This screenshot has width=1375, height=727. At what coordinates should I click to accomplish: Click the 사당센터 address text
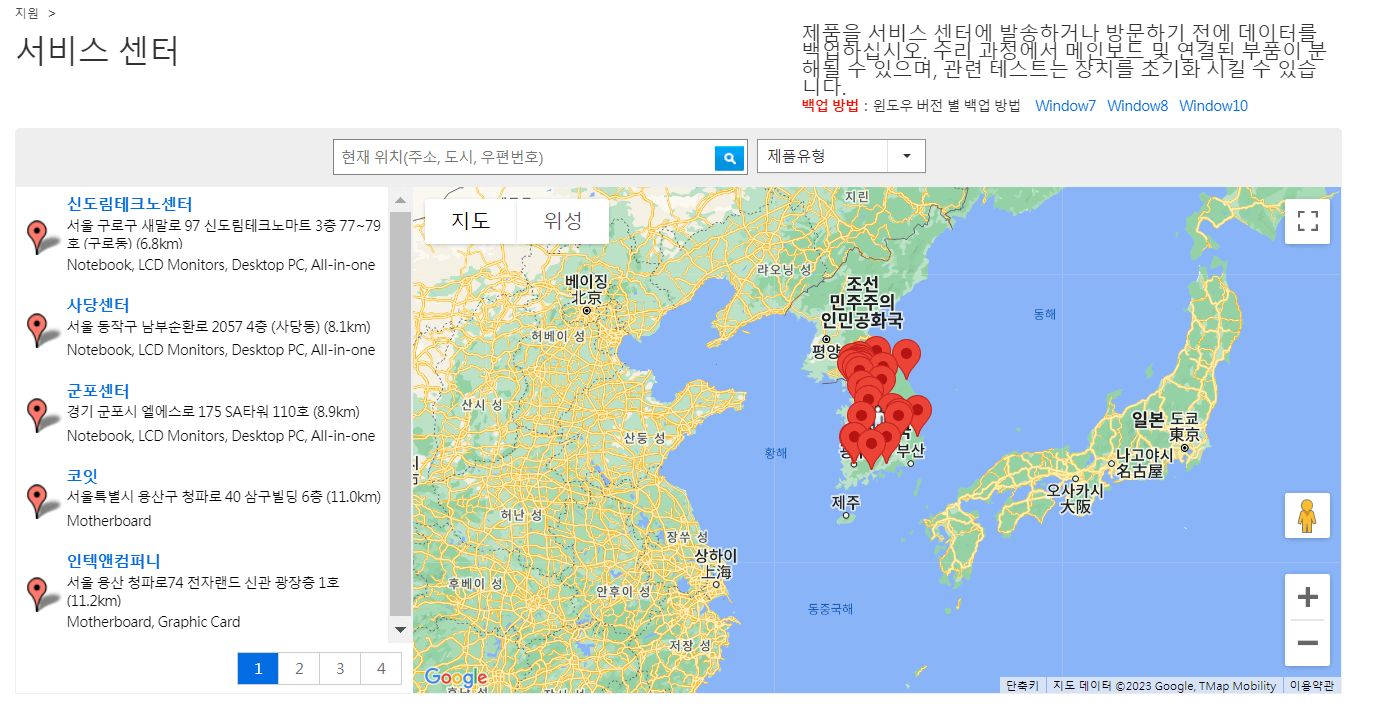pyautogui.click(x=219, y=327)
